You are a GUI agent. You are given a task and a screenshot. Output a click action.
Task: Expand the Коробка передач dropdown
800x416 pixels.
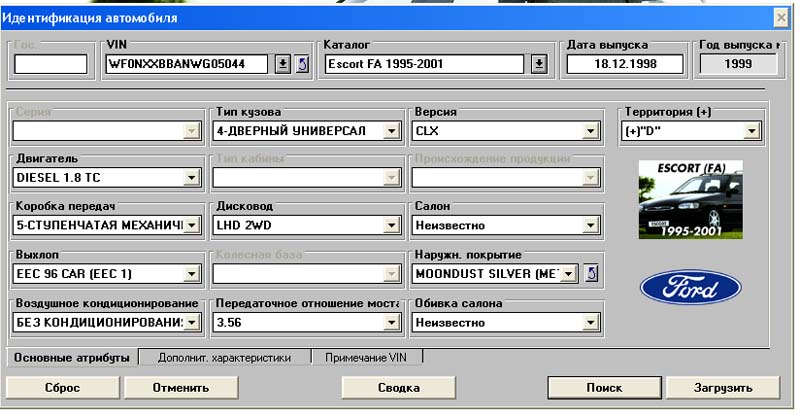coord(192,225)
